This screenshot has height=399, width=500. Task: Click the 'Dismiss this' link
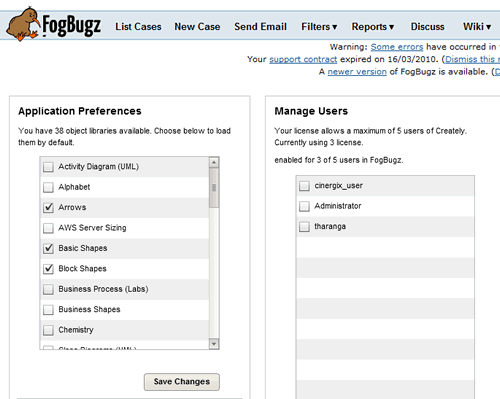(x=472, y=59)
